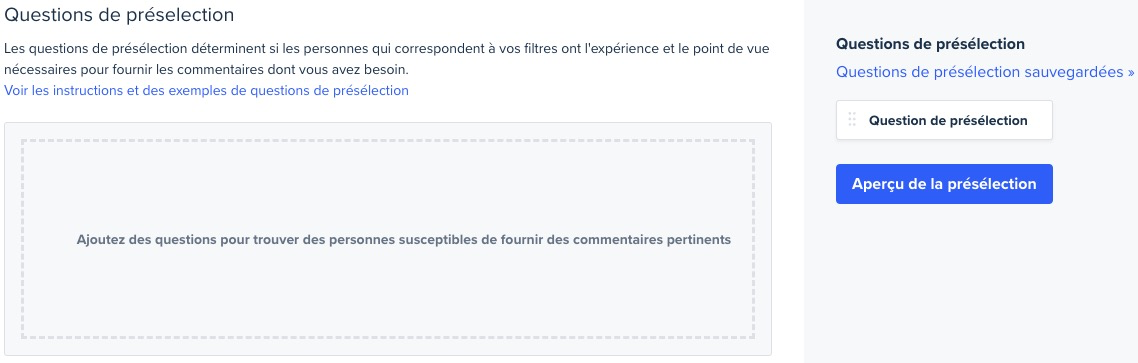1138x363 pixels.
Task: Click the bold sidebar Questions de présélection title
Action: [930, 44]
